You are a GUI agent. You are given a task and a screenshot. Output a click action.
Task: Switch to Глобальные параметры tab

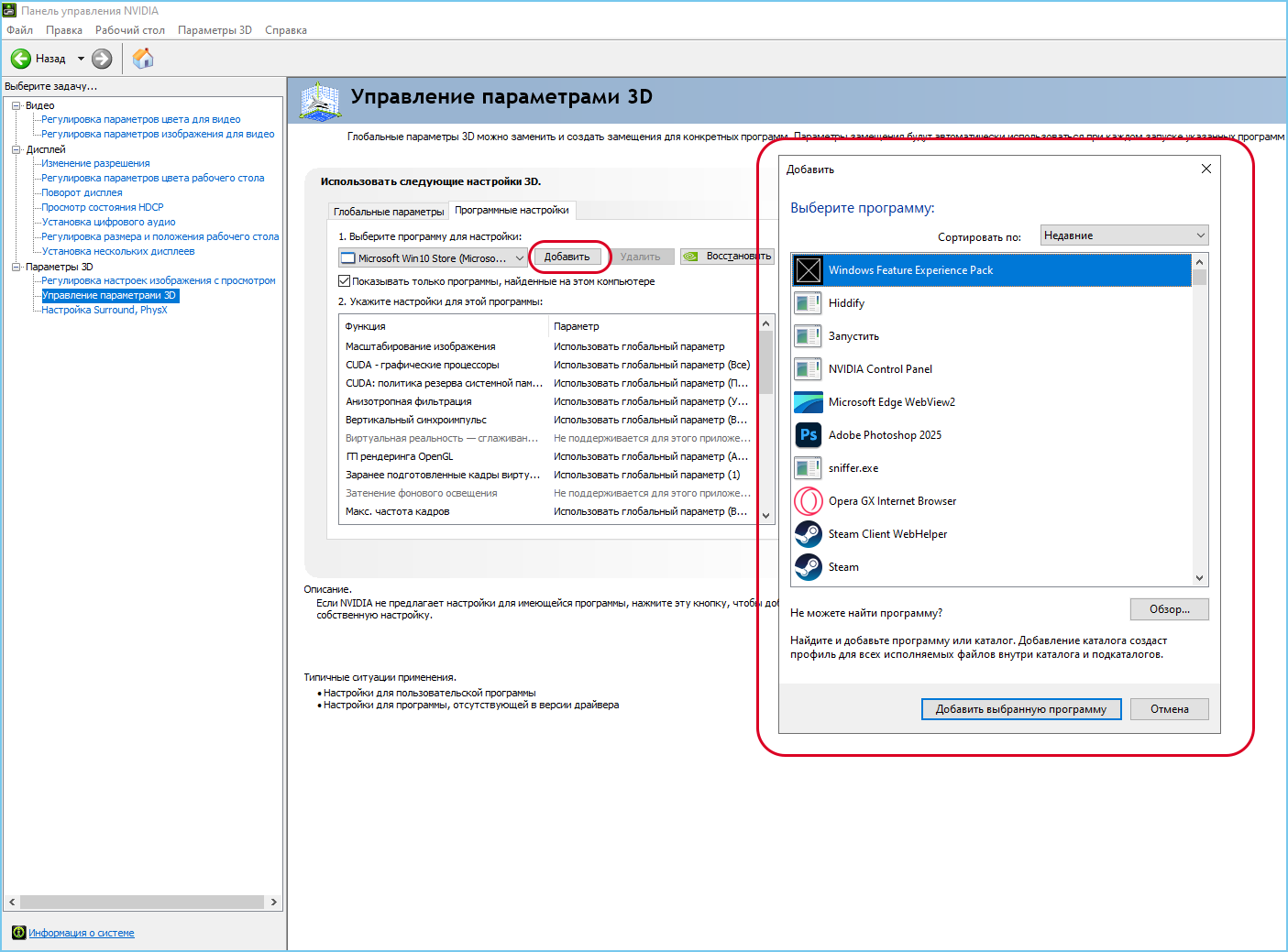389,212
